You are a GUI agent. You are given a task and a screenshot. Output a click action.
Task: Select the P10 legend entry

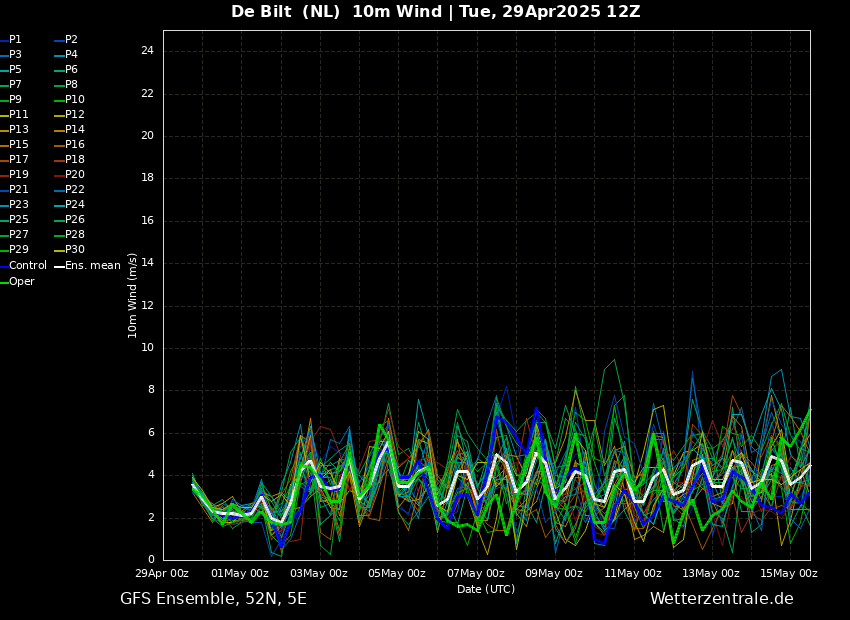(74, 100)
